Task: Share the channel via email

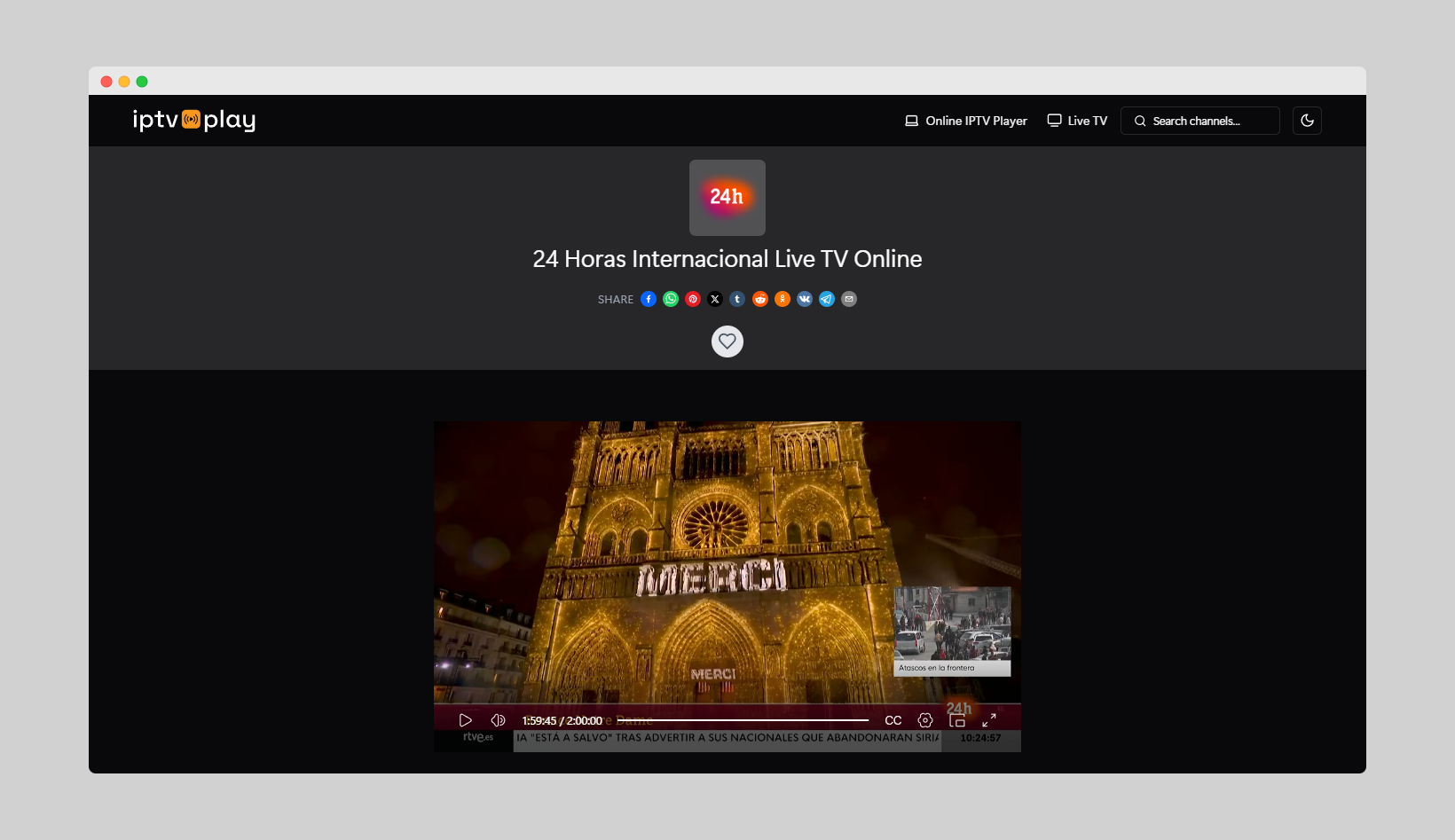Action: 849,299
